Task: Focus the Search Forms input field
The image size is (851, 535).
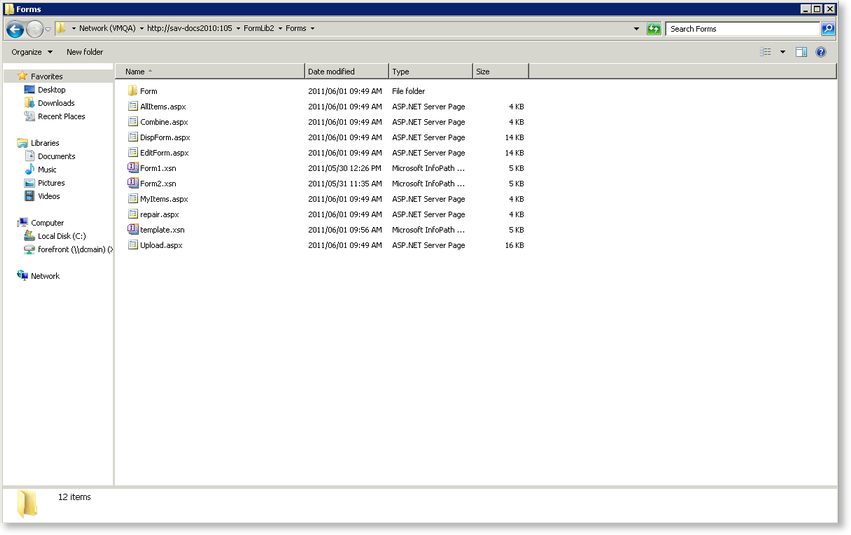Action: pyautogui.click(x=742, y=29)
